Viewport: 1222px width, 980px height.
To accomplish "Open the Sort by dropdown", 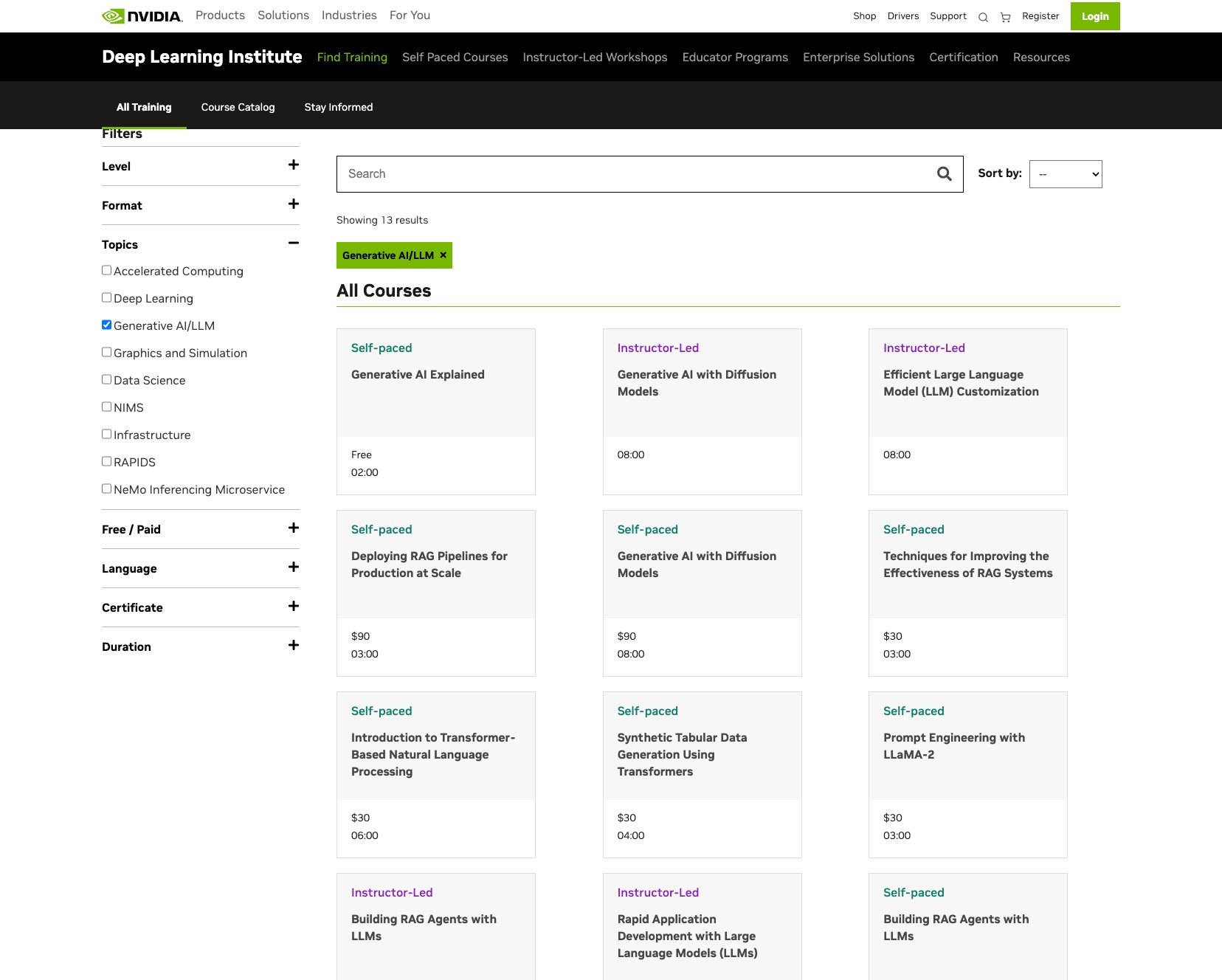I will (1066, 174).
